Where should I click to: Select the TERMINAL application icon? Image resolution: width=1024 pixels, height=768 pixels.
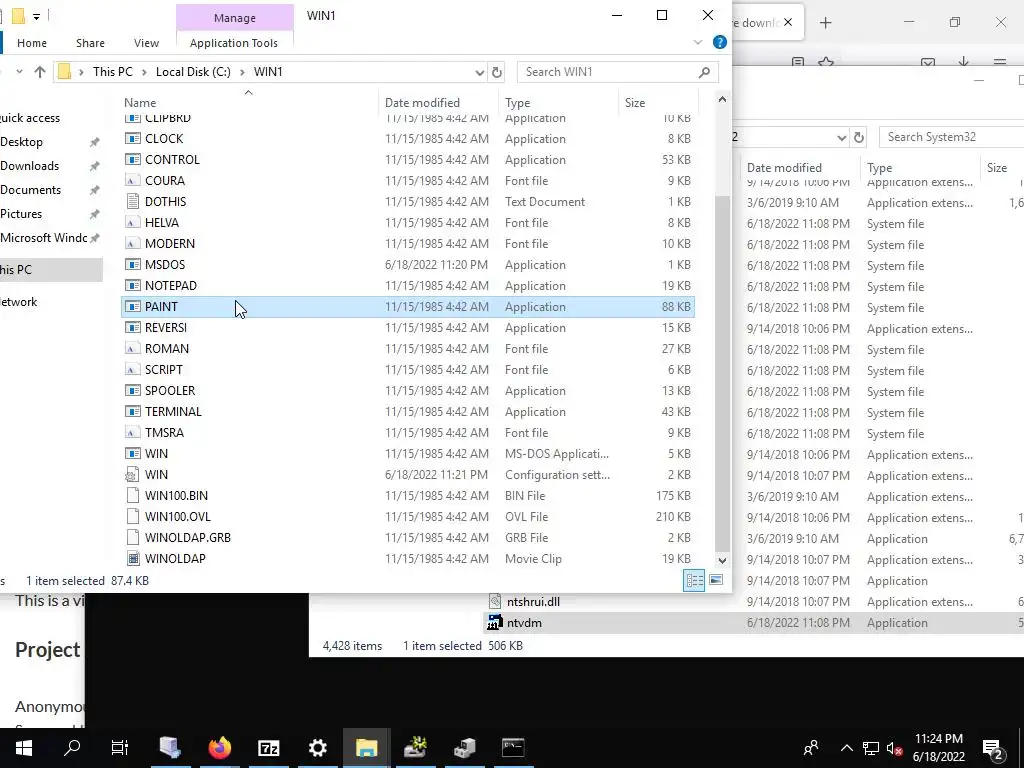pyautogui.click(x=133, y=411)
